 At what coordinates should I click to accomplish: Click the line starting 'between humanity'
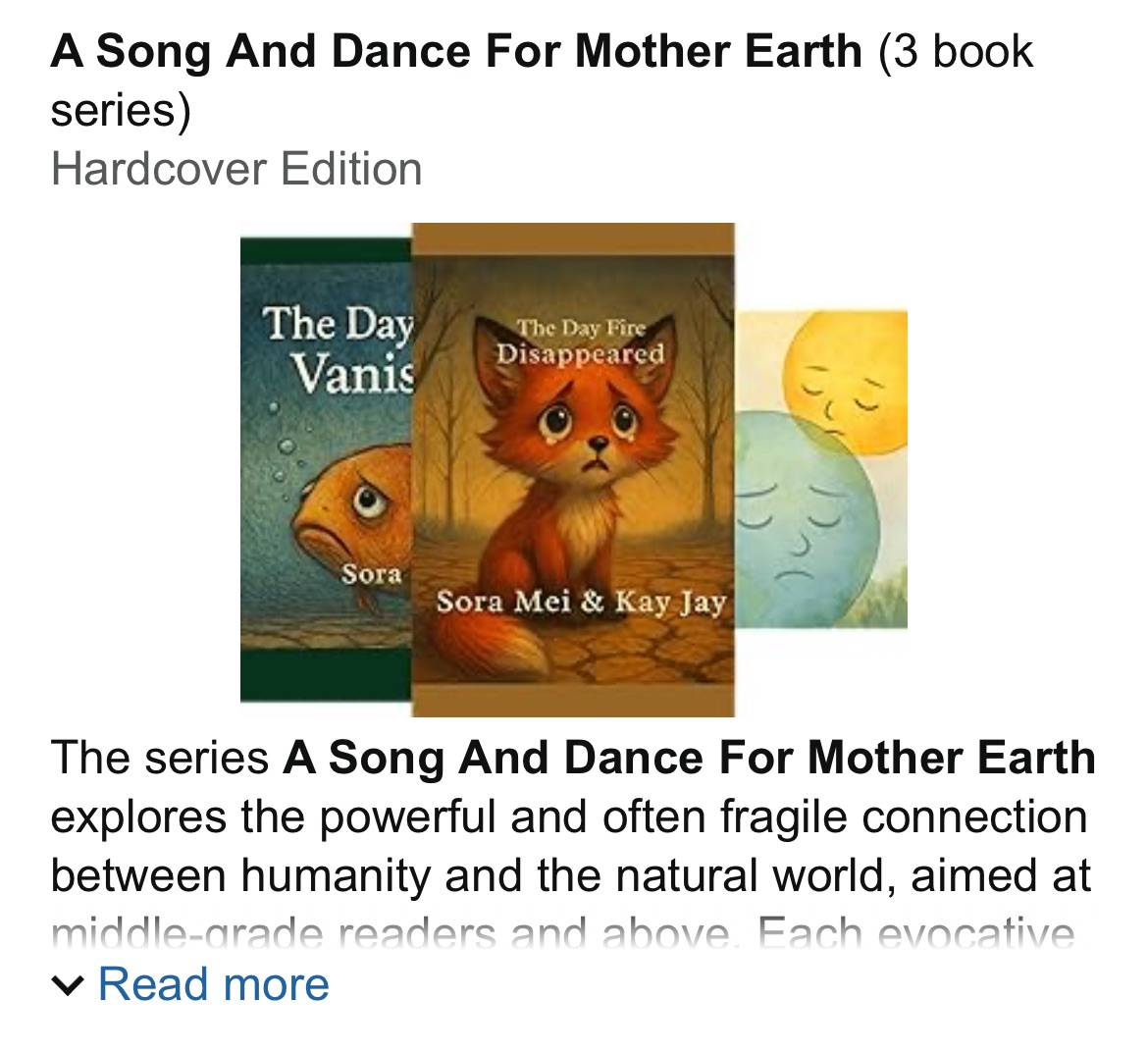click(570, 875)
